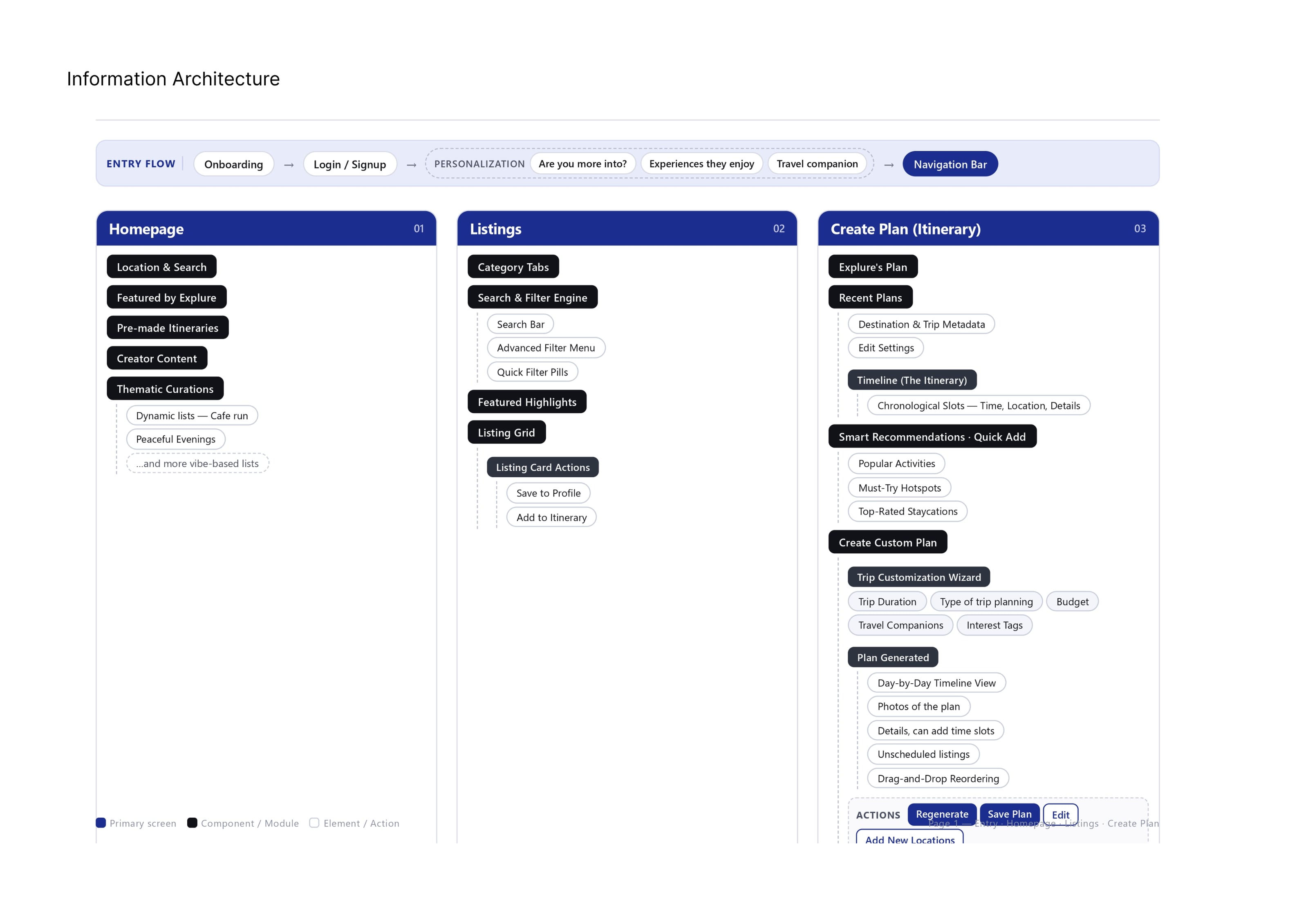Click the Type of trip planning pill
The width and height of the screenshot is (1308, 924).
pyautogui.click(x=986, y=601)
